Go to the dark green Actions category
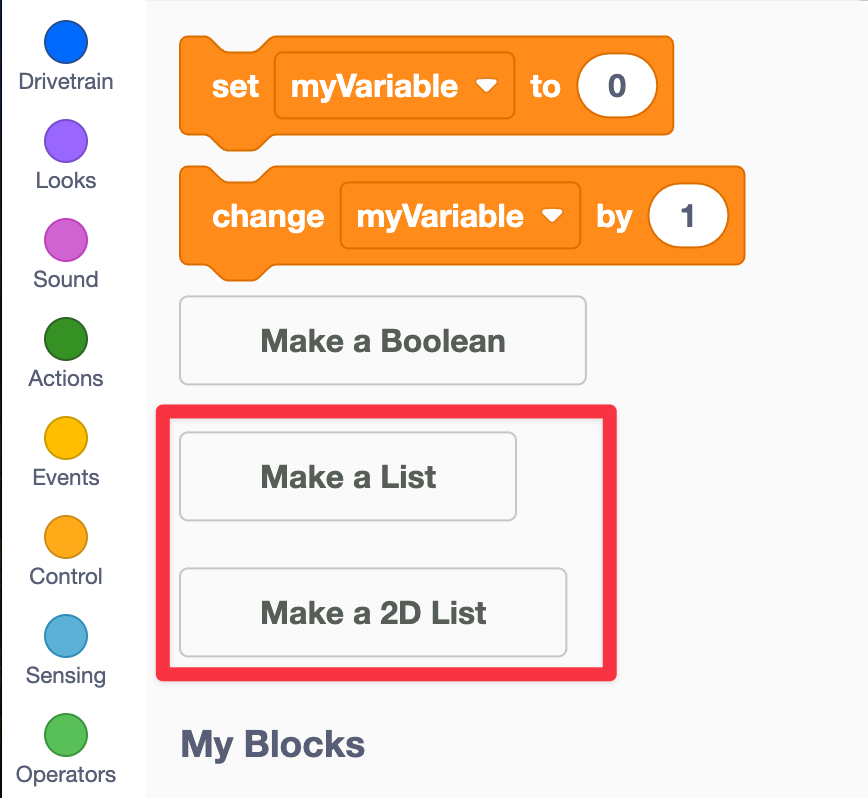Image resolution: width=868 pixels, height=798 pixels. pos(66,339)
